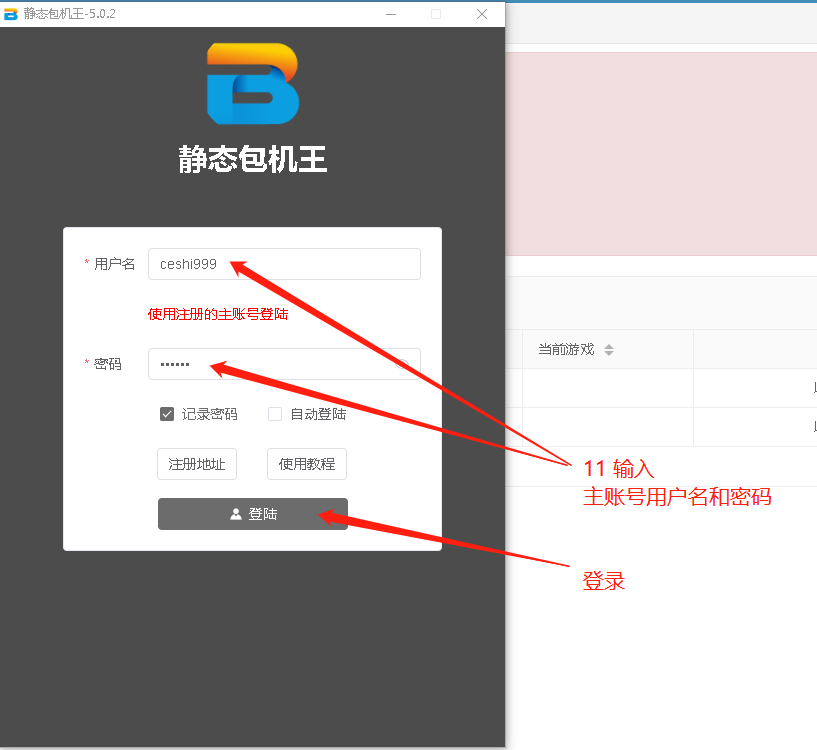817x750 pixels.
Task: Click the greyed-out maximize window button
Action: (x=436, y=14)
